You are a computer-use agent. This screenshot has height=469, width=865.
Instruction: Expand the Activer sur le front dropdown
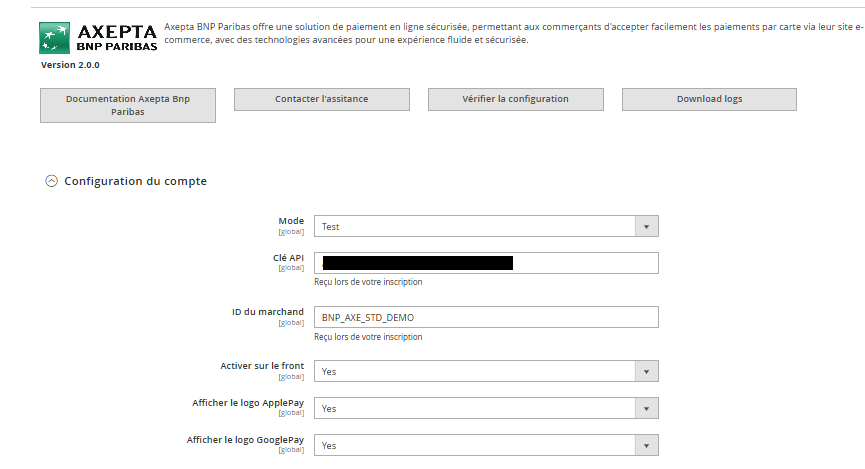(x=486, y=372)
